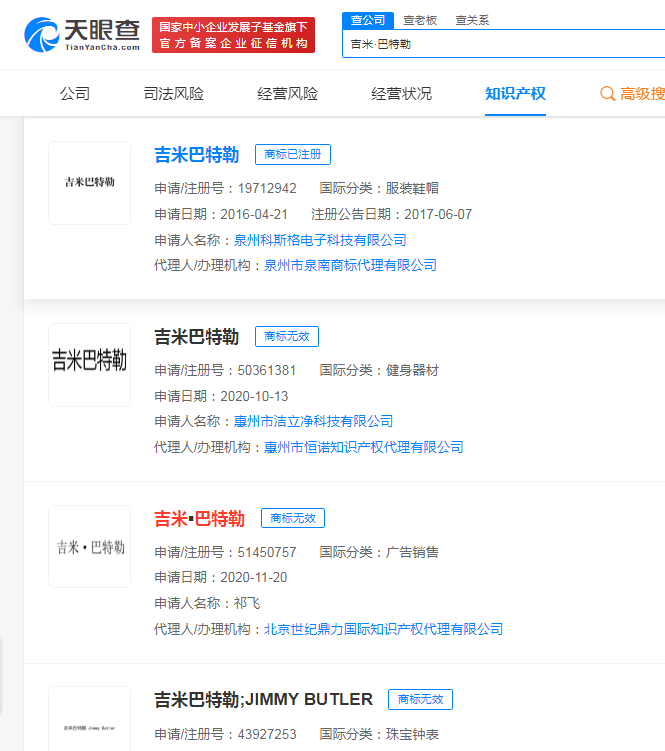
Task: Open 吉米巴特勒 trademark title in 健身器材 class
Action: click(196, 337)
